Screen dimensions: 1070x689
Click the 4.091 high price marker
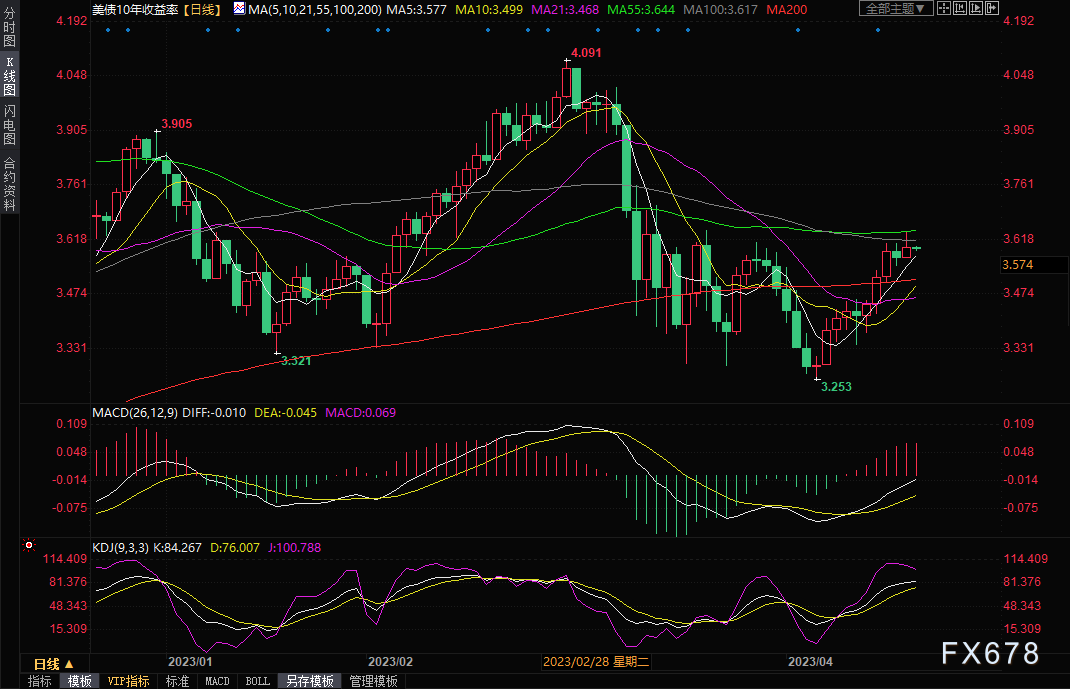coord(585,53)
